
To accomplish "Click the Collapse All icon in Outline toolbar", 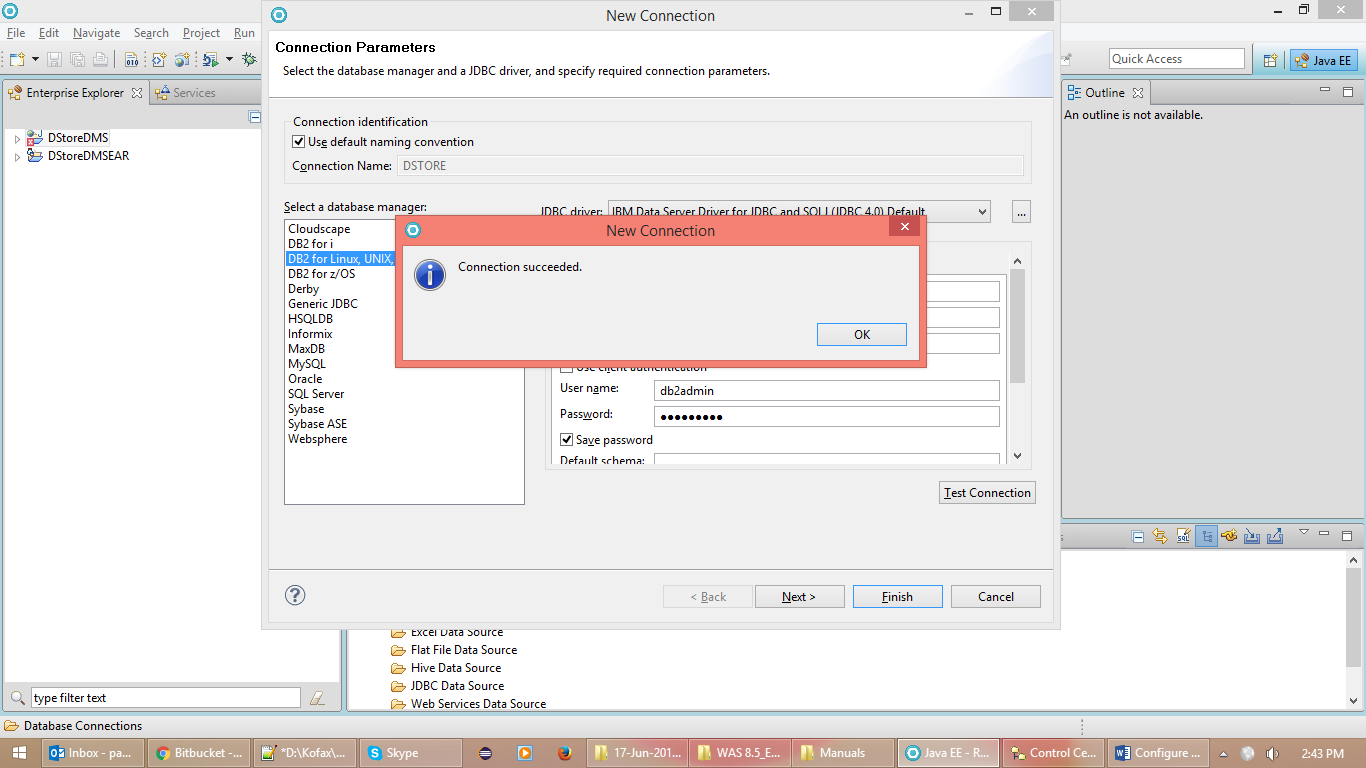I will pos(1138,536).
